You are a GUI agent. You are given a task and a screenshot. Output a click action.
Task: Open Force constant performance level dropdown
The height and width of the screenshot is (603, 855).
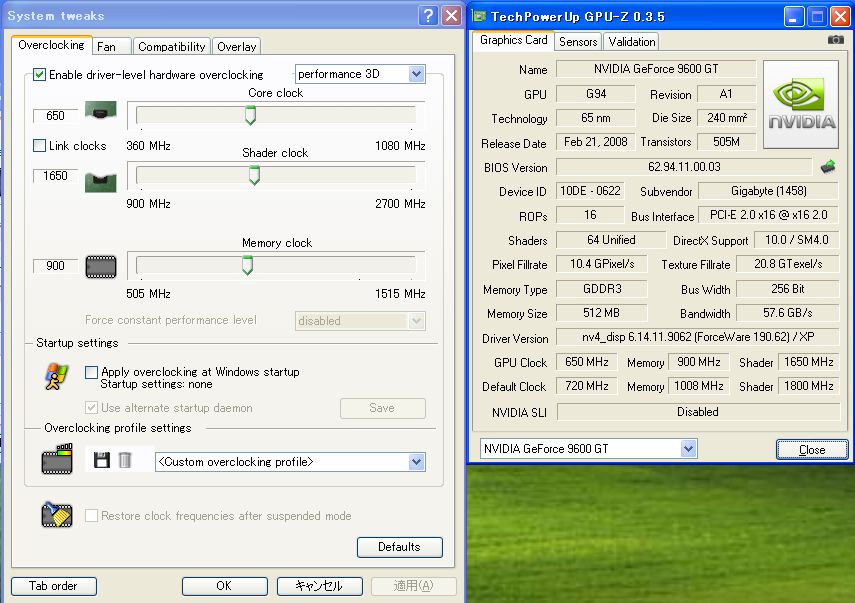point(360,321)
